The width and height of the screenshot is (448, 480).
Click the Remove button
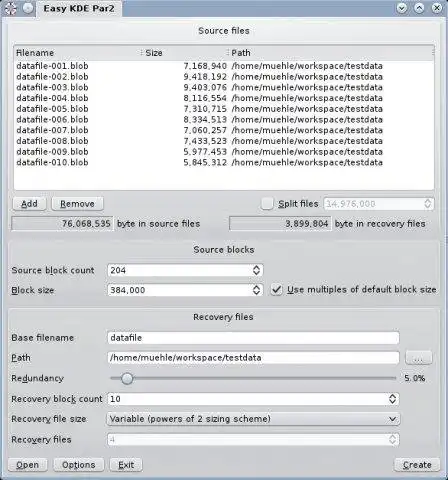77,204
